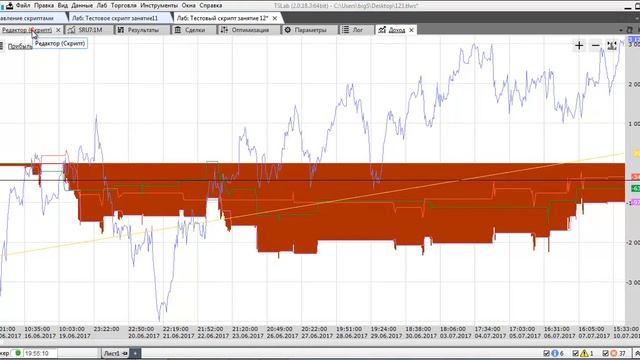
Task: Open the Справка menu
Action: pyautogui.click(x=211, y=6)
